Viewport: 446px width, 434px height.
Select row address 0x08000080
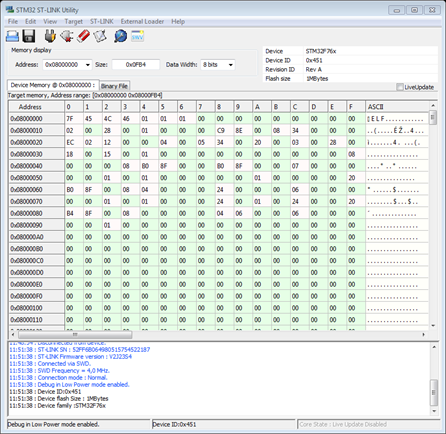tap(36, 213)
